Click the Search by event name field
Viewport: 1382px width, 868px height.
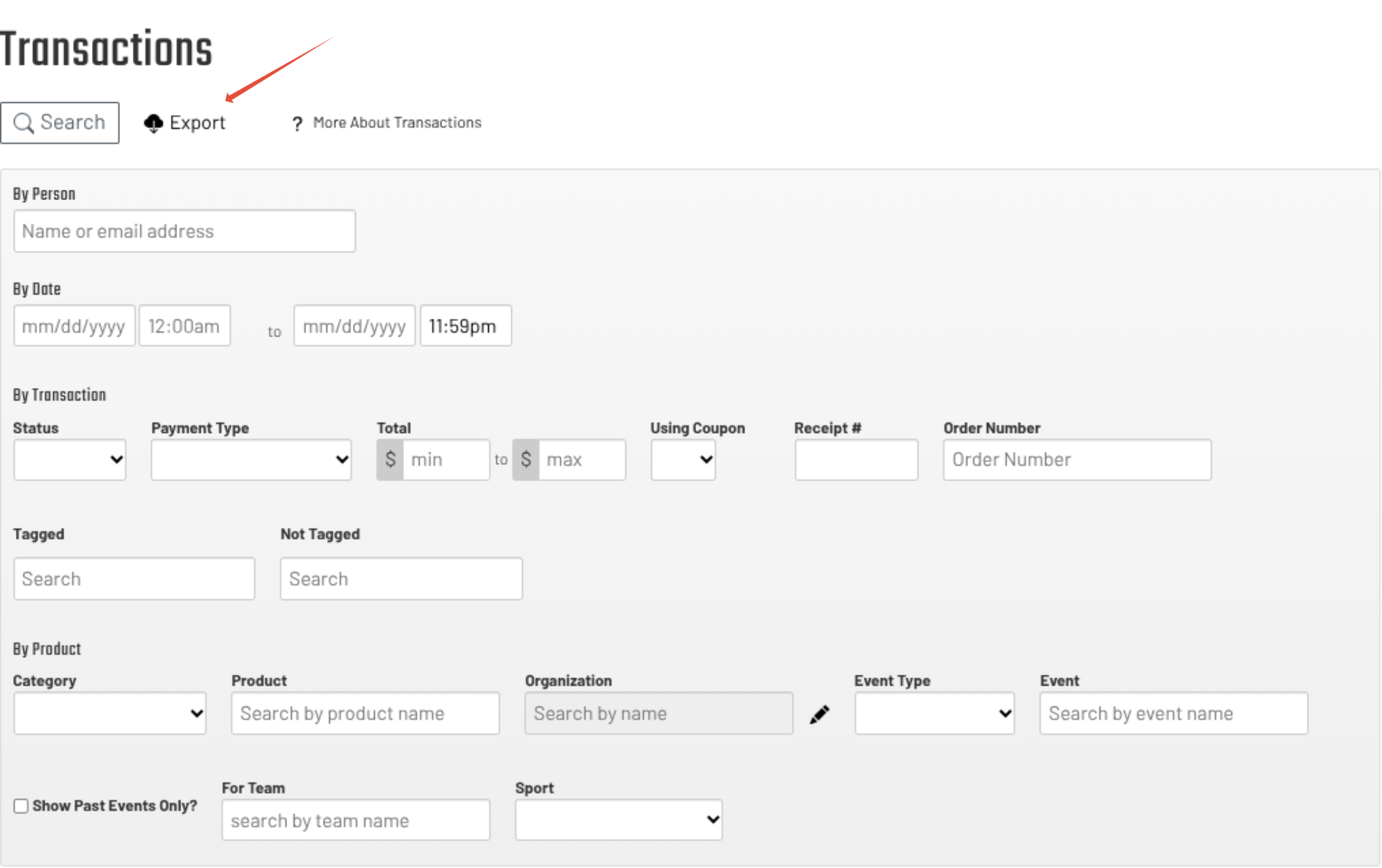pyautogui.click(x=1174, y=714)
